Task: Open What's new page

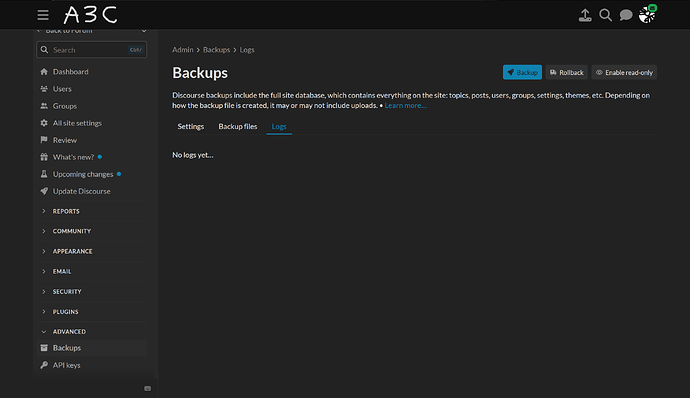Action: (92, 157)
